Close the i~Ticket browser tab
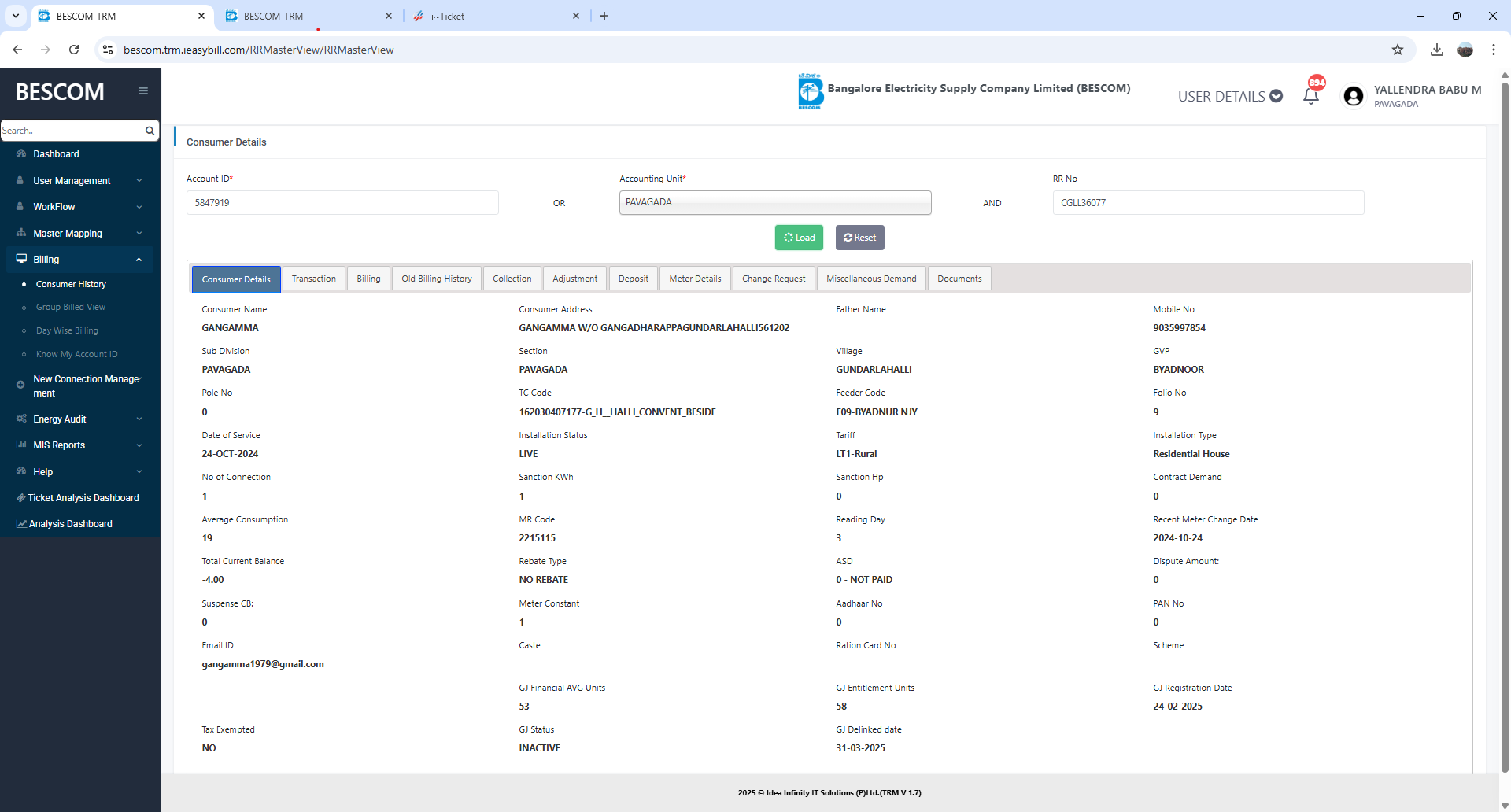This screenshot has width=1511, height=812. [x=576, y=16]
